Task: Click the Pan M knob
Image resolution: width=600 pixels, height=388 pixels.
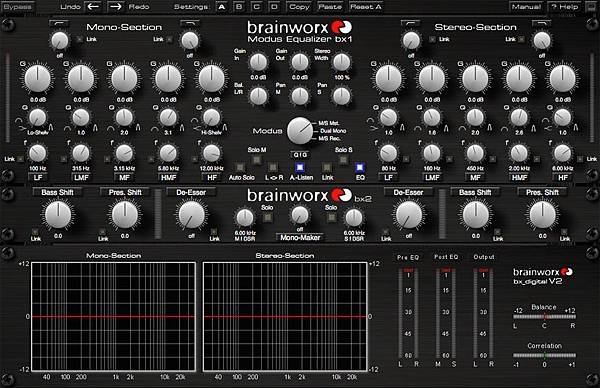Action: [300, 96]
